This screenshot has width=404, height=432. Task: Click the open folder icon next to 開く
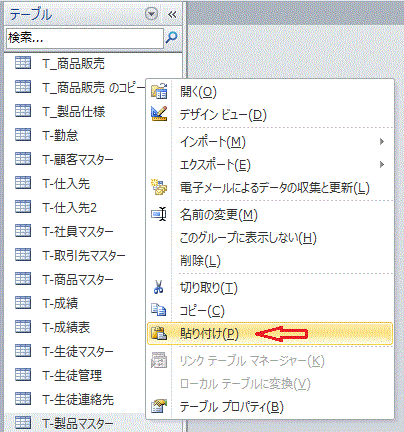pyautogui.click(x=159, y=91)
